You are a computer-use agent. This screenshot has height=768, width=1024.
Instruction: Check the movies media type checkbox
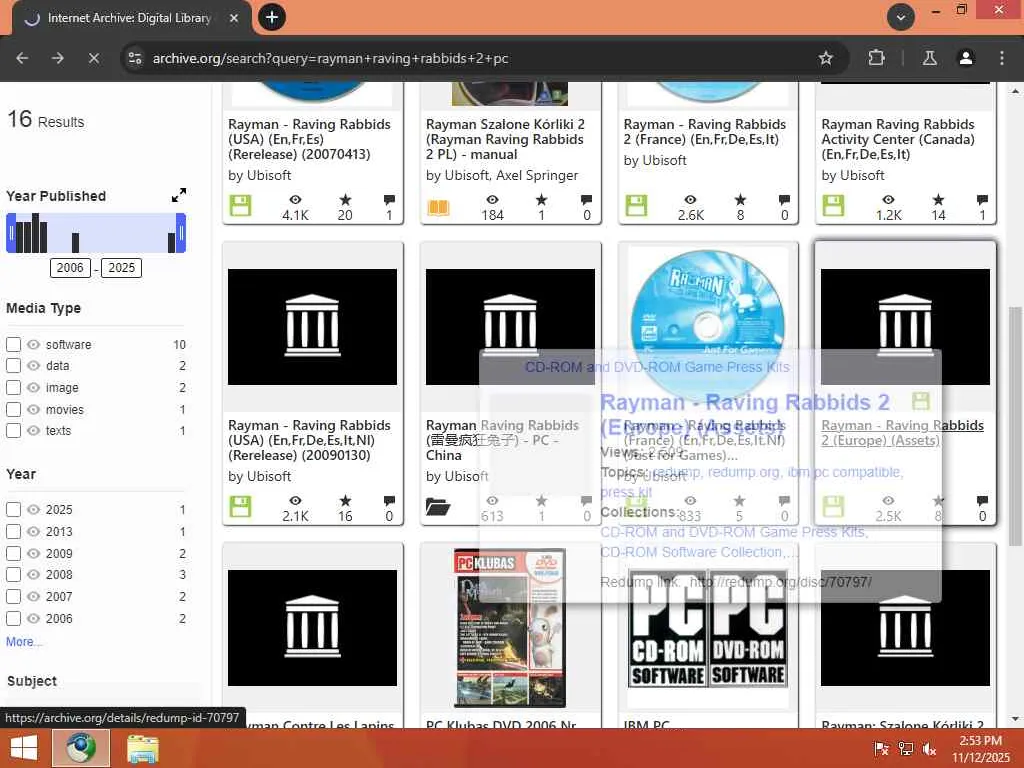pos(13,409)
